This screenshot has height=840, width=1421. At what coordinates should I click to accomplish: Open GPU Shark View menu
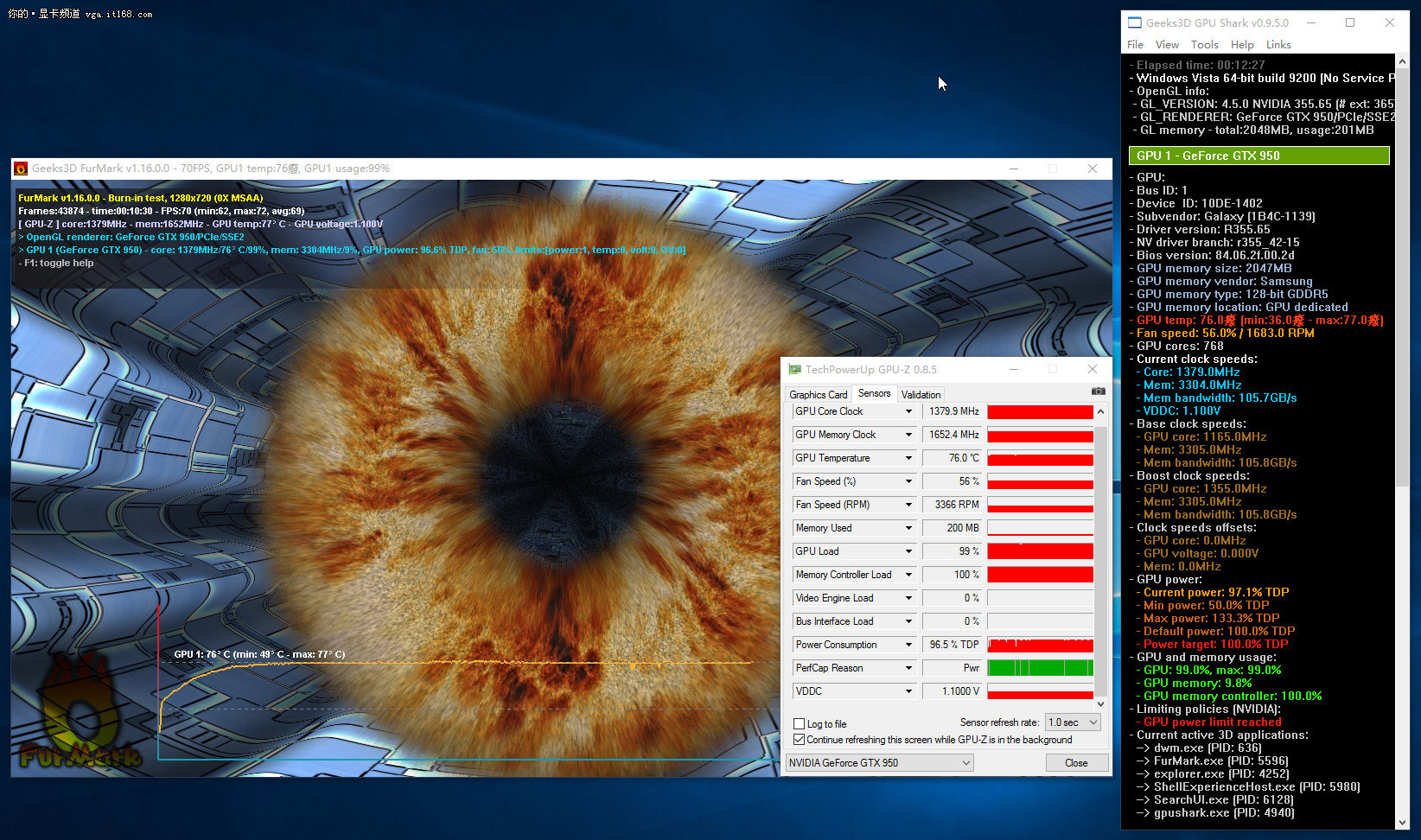[1167, 45]
